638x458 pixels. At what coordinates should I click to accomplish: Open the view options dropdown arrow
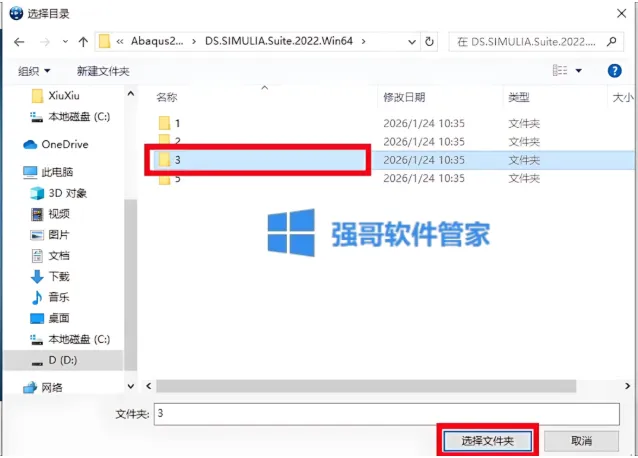pos(579,71)
